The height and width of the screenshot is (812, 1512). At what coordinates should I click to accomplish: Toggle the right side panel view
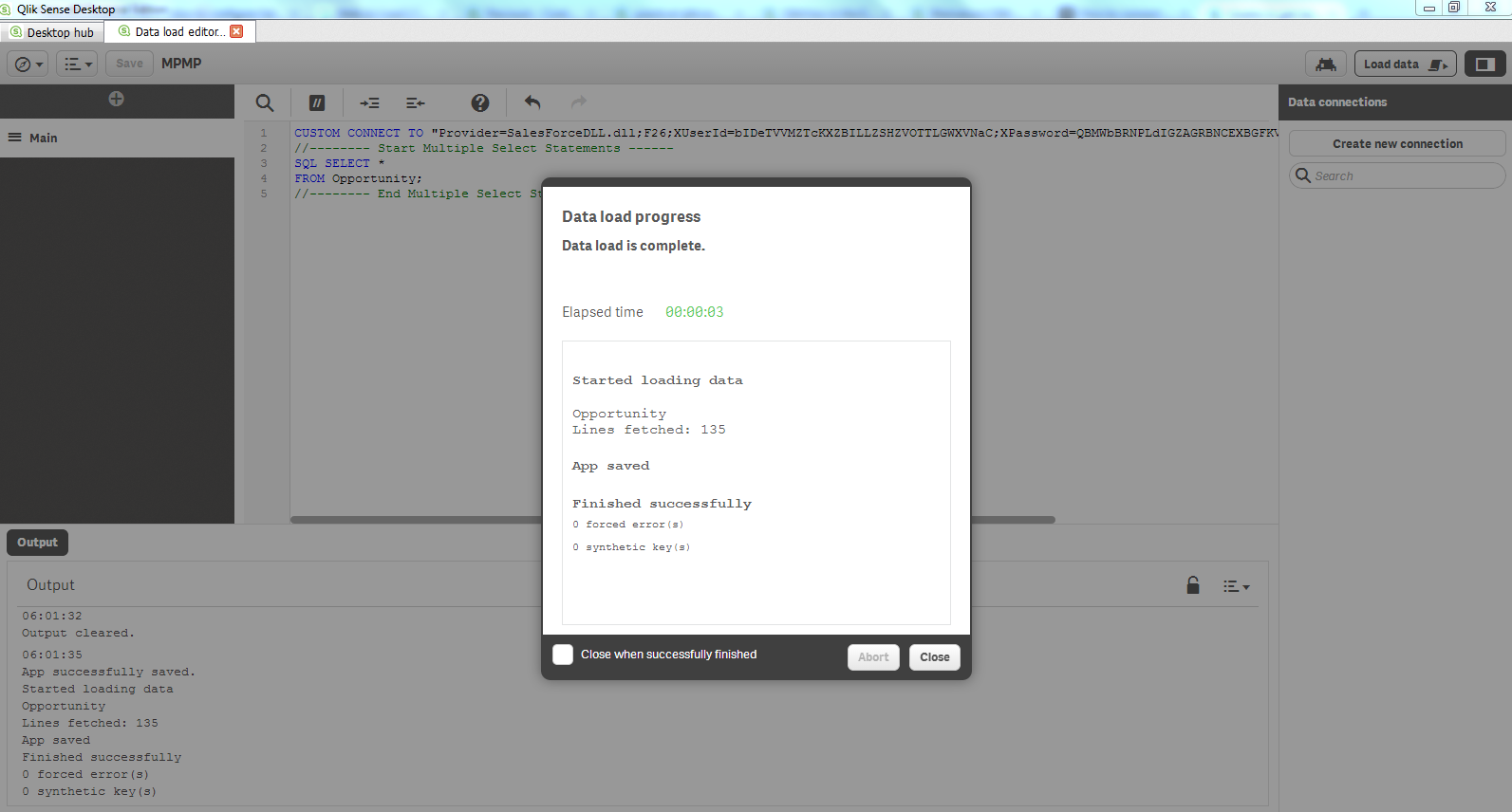click(1485, 65)
